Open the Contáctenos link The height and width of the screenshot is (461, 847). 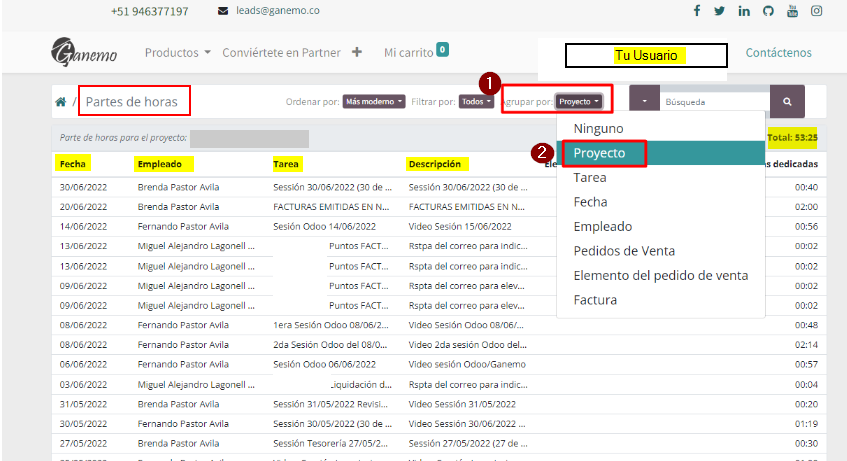pyautogui.click(x=778, y=53)
